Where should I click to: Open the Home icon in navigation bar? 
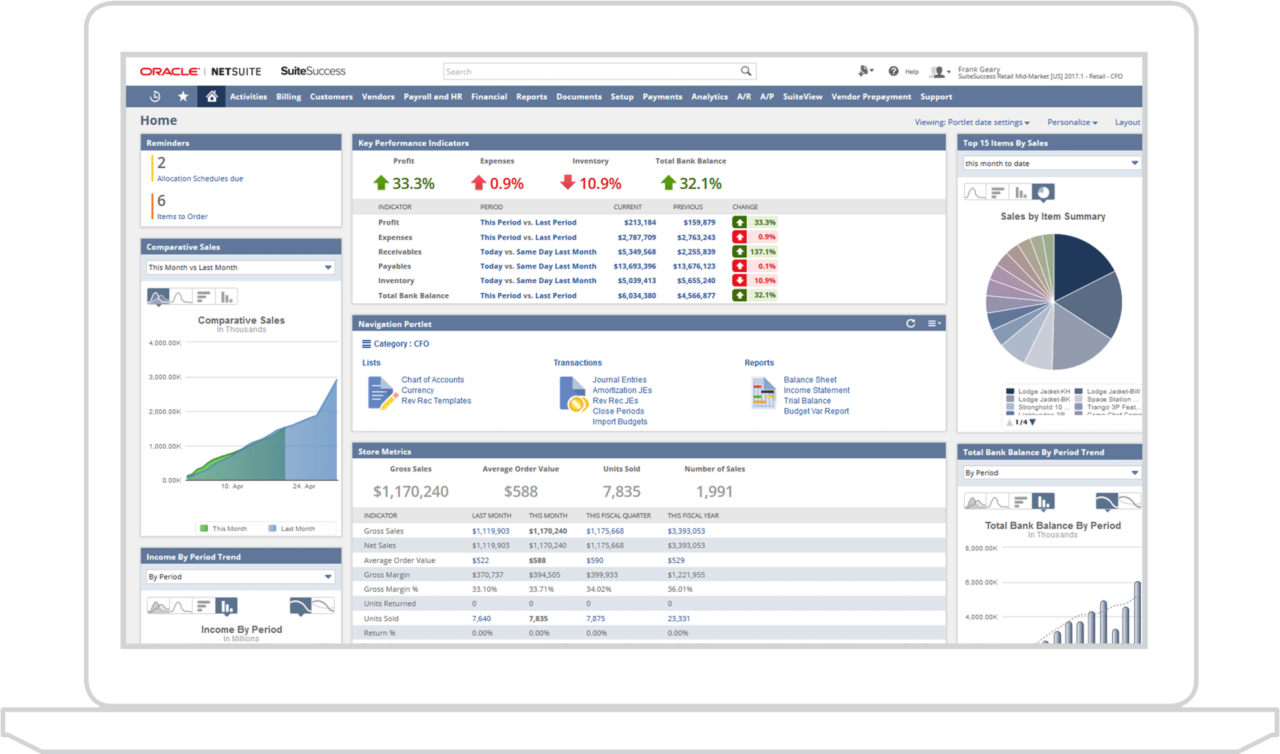[x=212, y=97]
